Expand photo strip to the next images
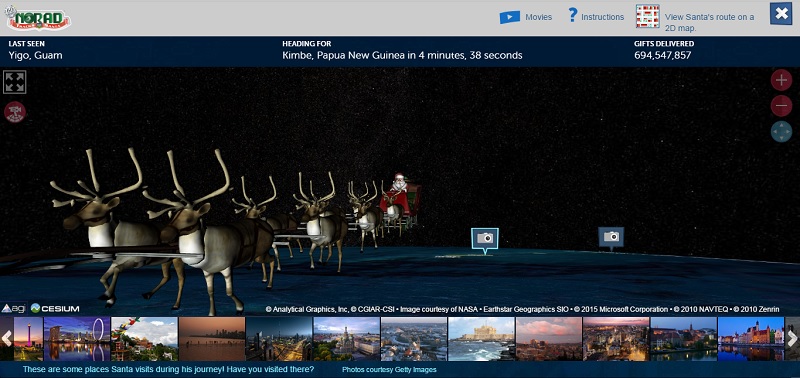800x378 pixels. coord(792,339)
